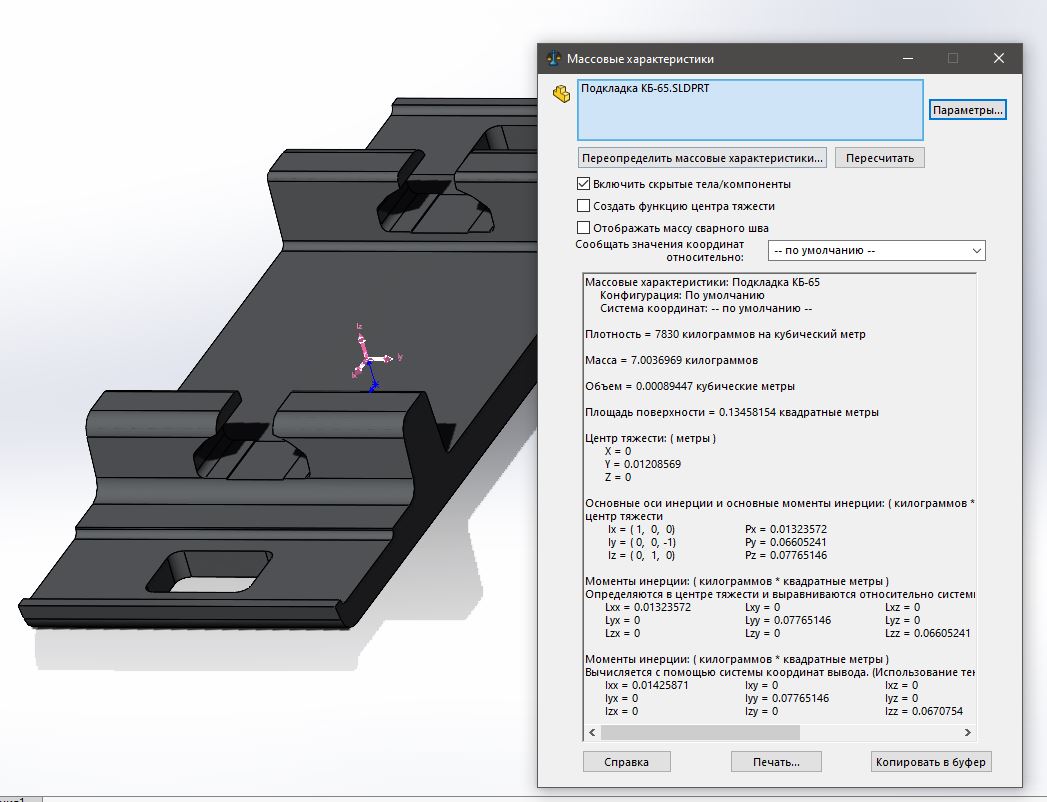Click the Параметры... button
This screenshot has width=1047, height=802.
[x=968, y=110]
